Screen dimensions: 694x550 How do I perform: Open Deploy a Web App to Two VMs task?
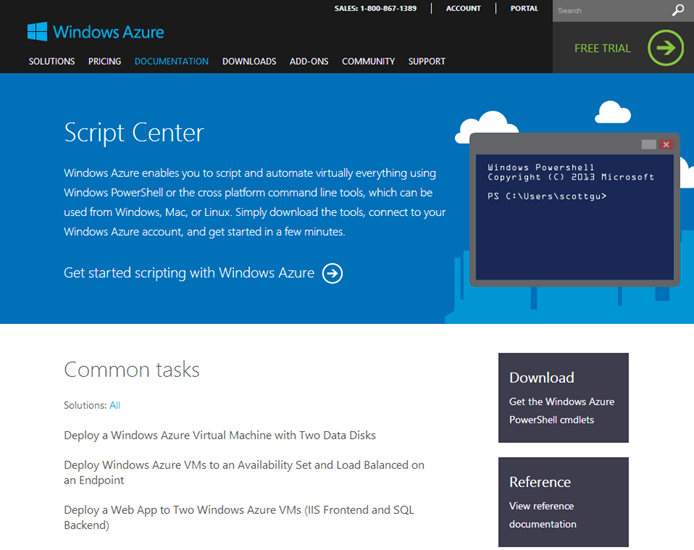(x=239, y=517)
